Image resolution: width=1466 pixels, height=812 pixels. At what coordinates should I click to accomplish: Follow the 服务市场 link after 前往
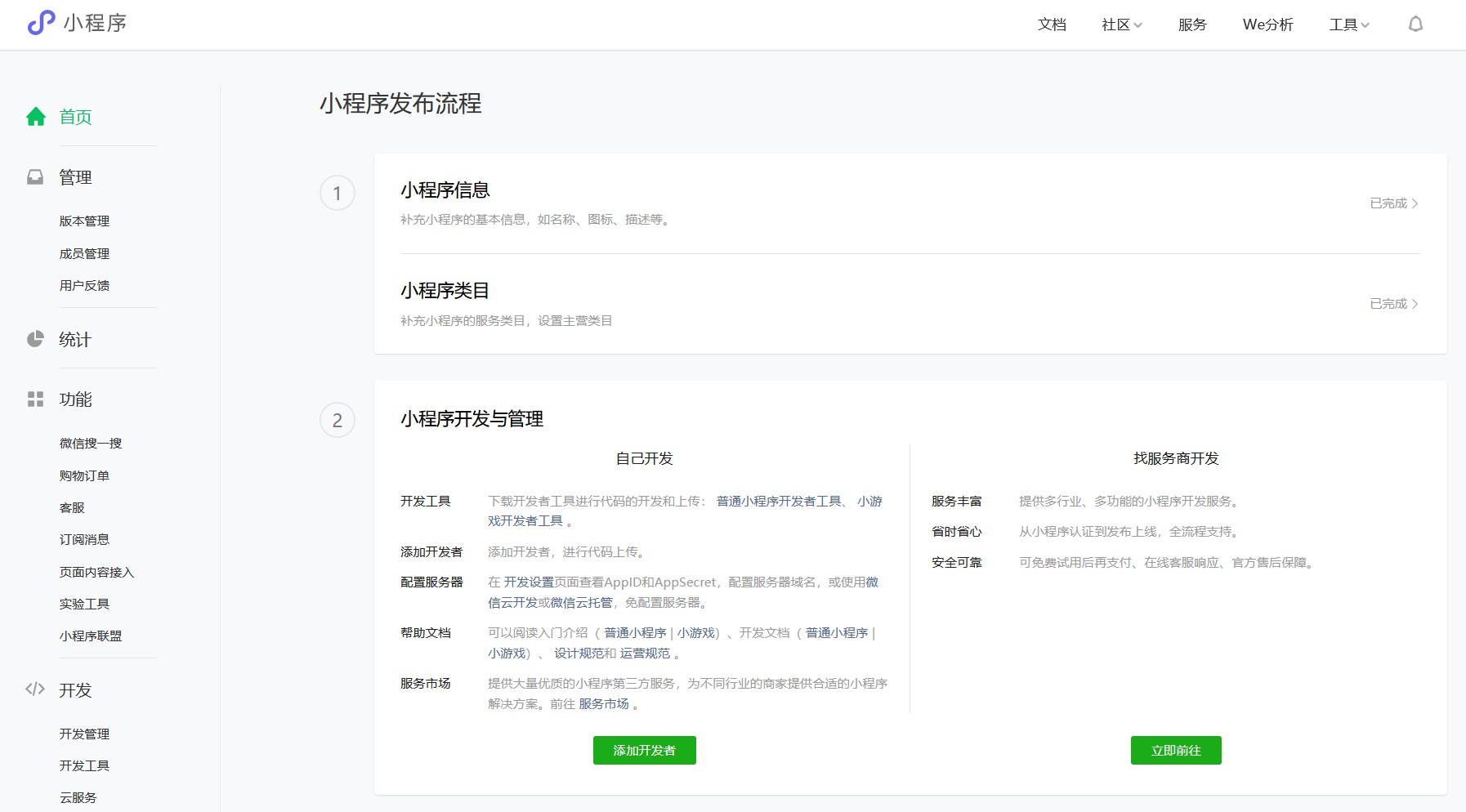(x=604, y=703)
